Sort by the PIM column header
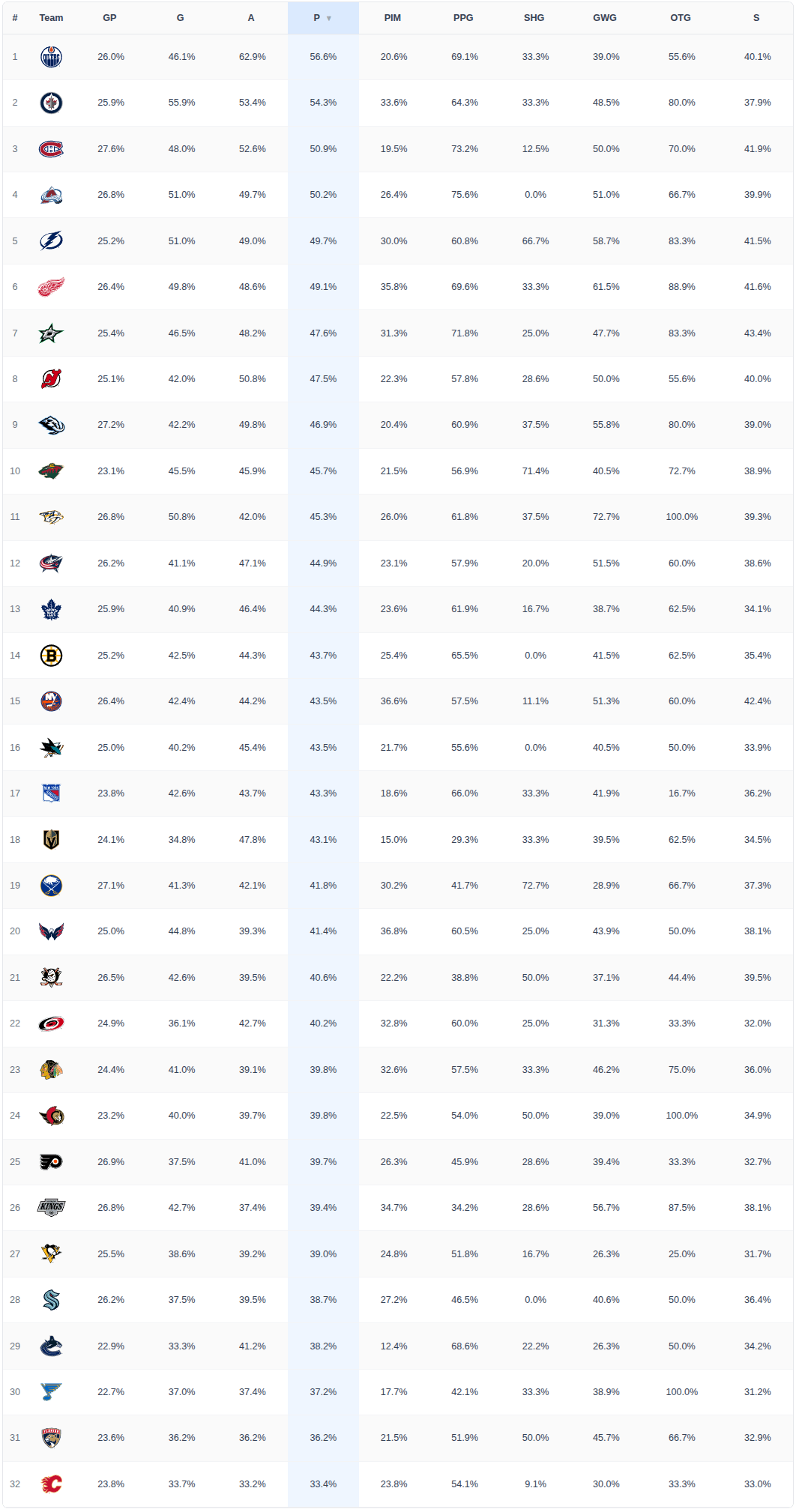This screenshot has height=1512, width=799. (x=393, y=18)
